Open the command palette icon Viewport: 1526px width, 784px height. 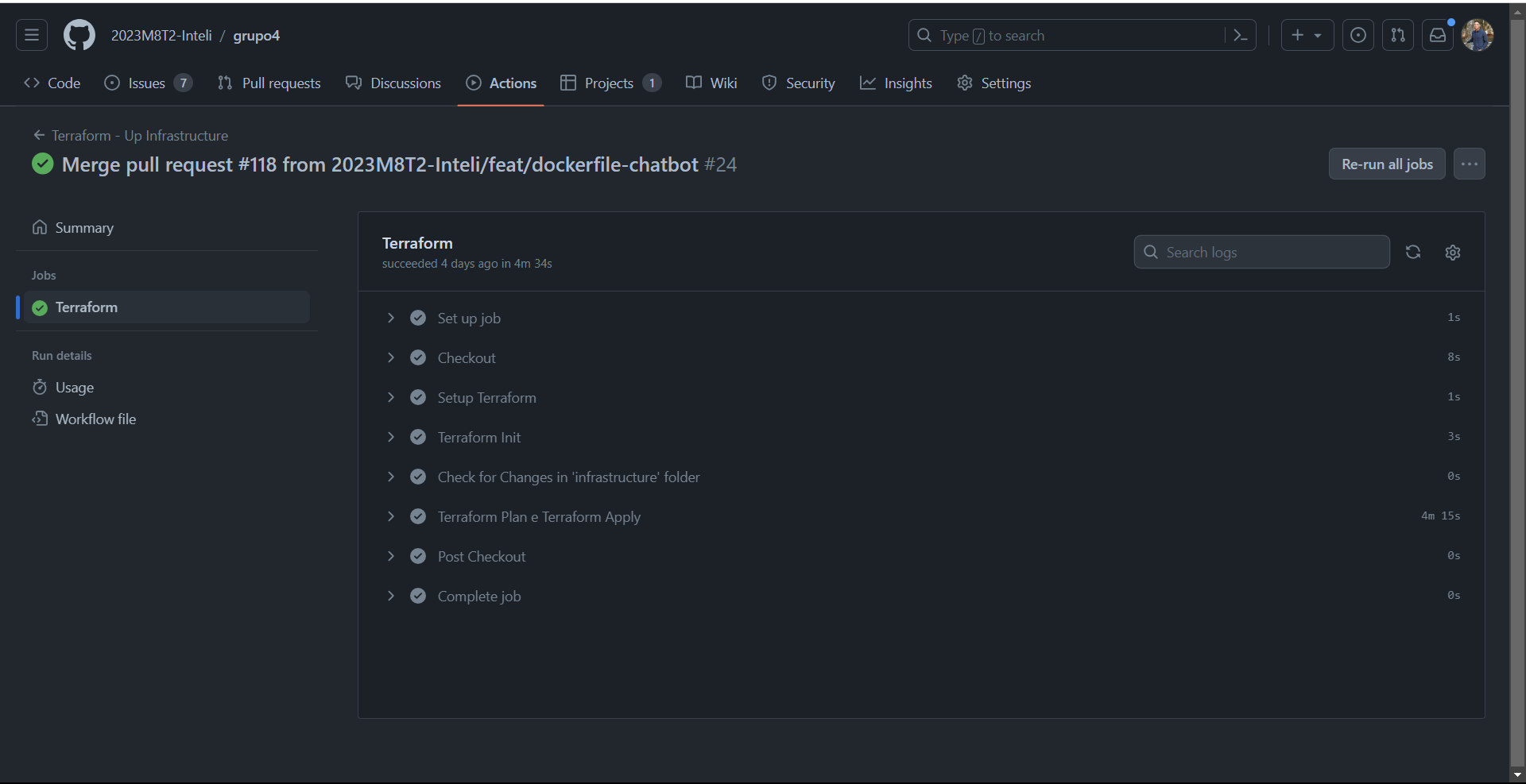tap(1241, 35)
